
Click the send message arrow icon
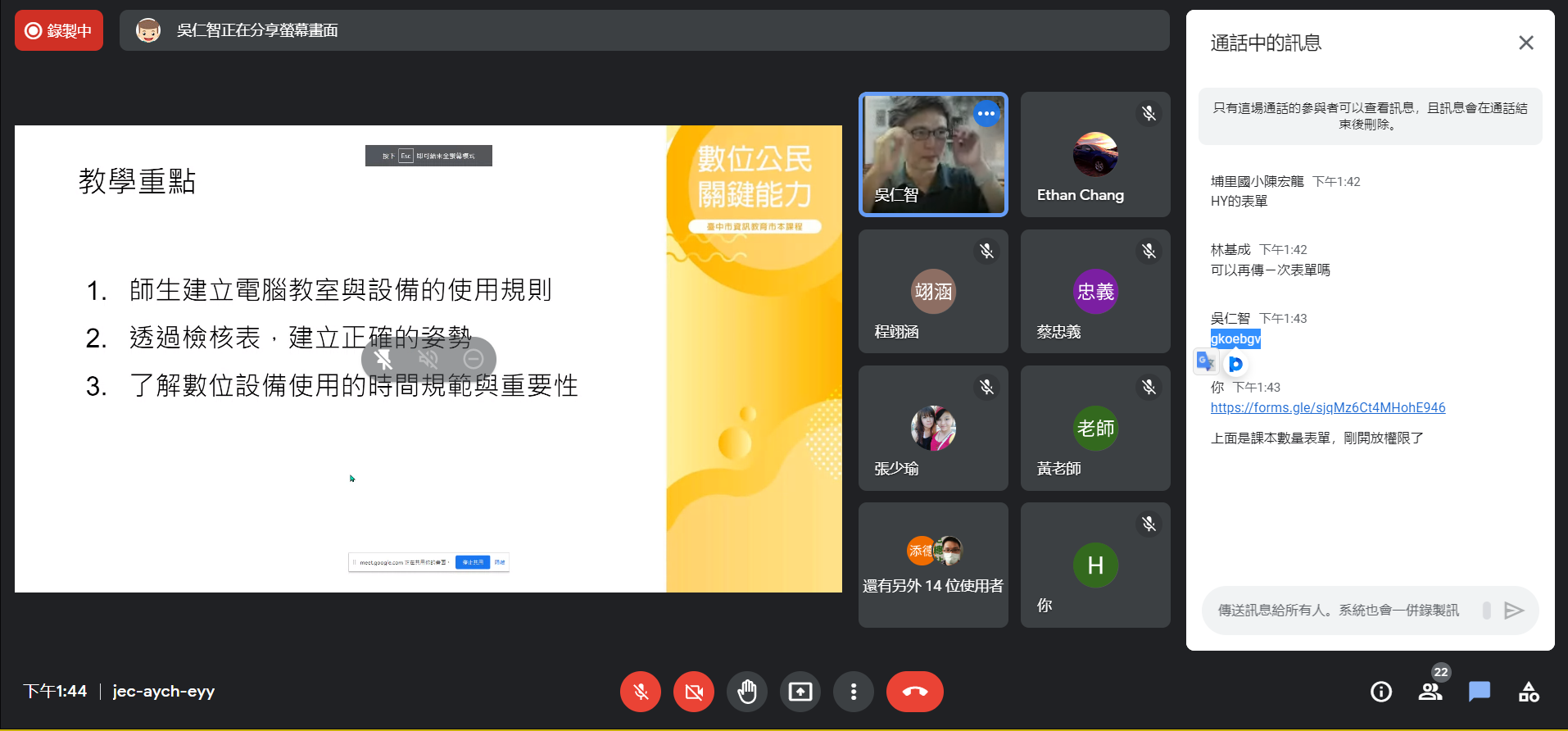[1514, 610]
